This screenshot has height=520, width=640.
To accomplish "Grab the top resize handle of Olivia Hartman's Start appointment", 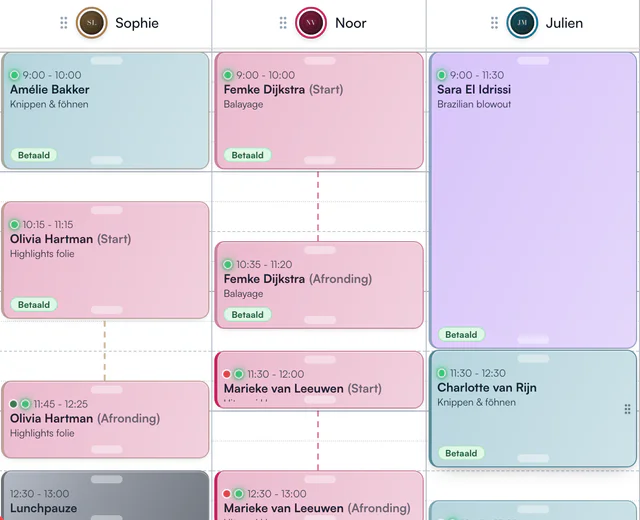I will [x=107, y=210].
